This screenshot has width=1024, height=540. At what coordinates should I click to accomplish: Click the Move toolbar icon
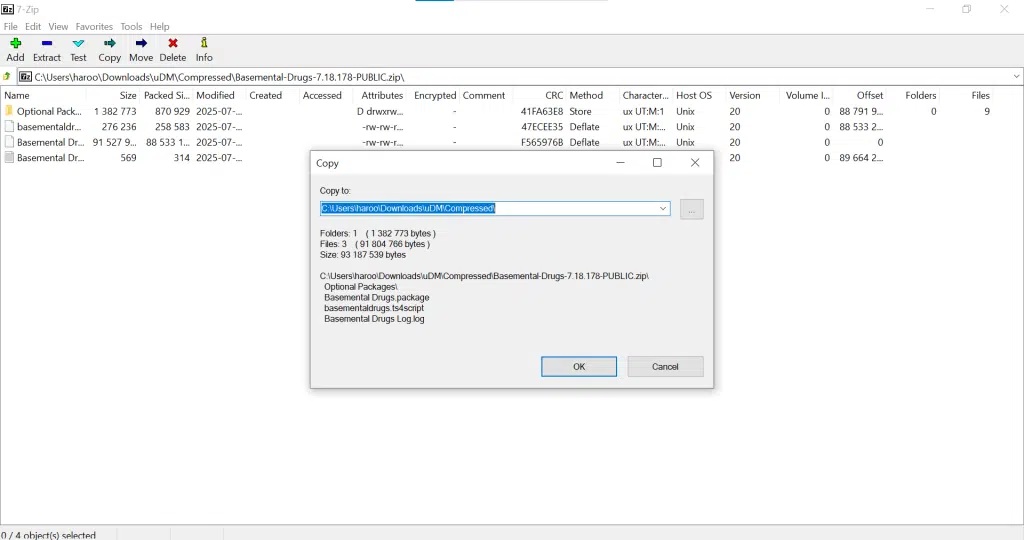pos(141,44)
